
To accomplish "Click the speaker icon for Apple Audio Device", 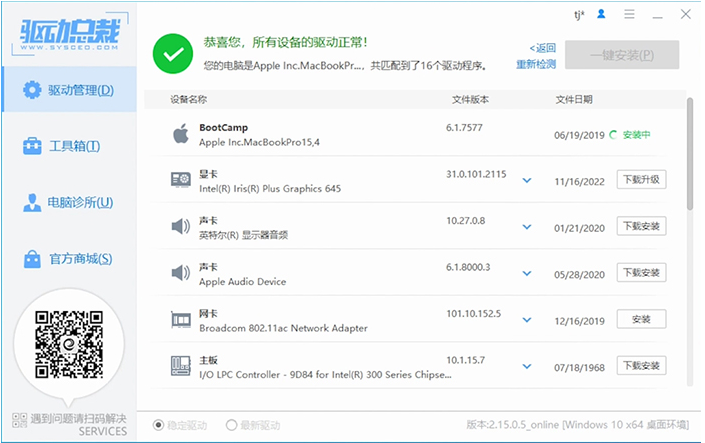I will point(181,273).
